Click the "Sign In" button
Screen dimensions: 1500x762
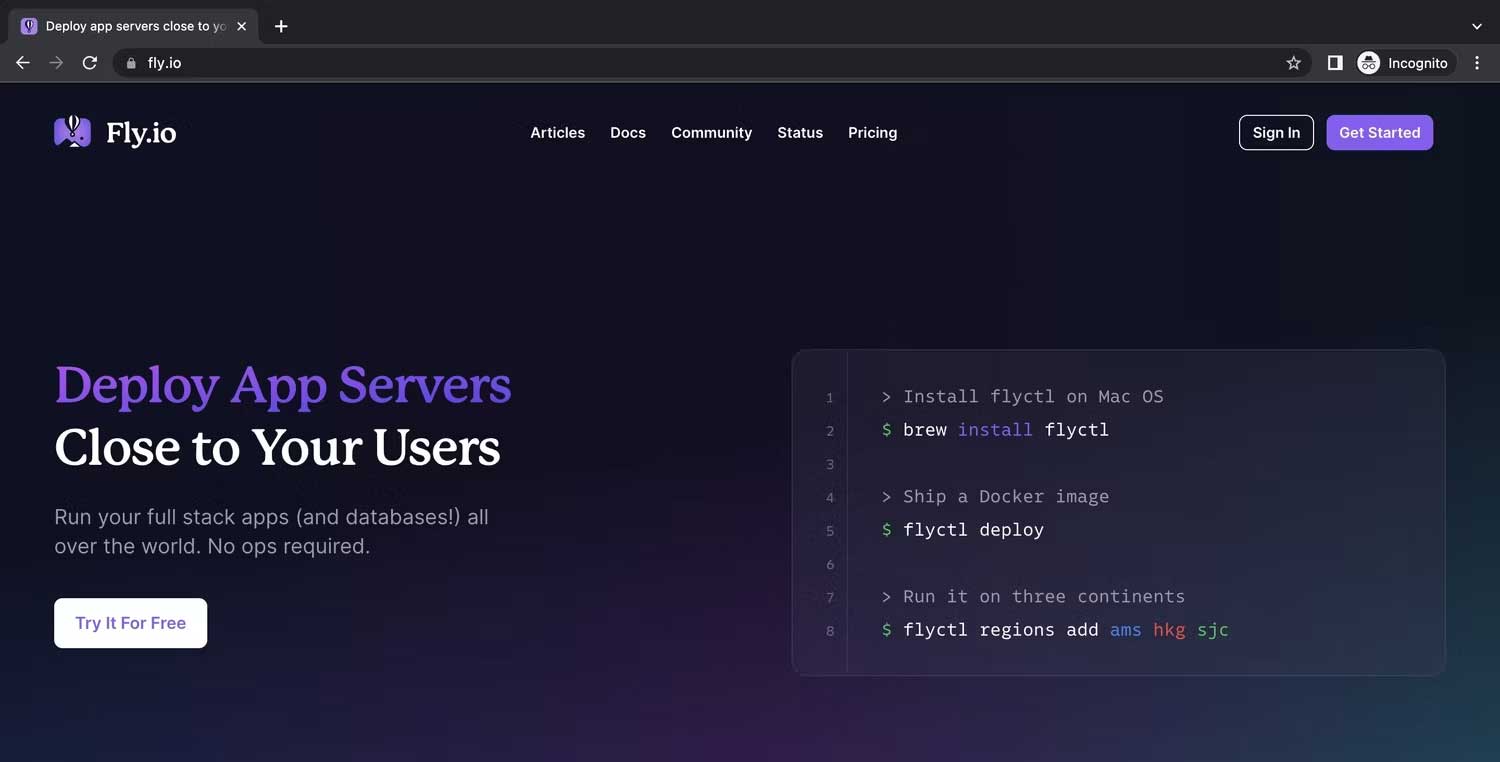coord(1276,132)
